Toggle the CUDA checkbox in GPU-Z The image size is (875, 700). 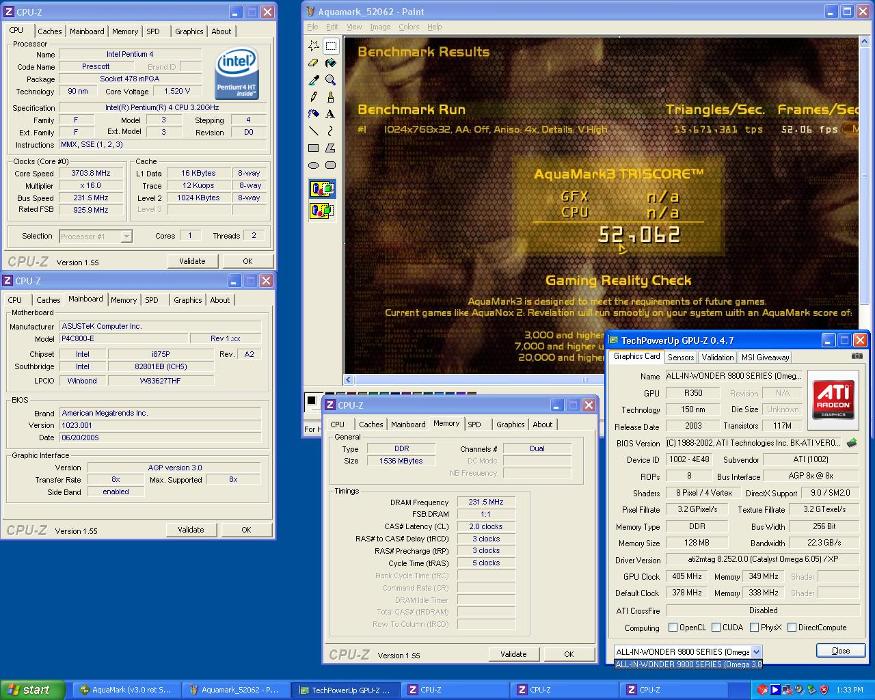pyautogui.click(x=716, y=627)
